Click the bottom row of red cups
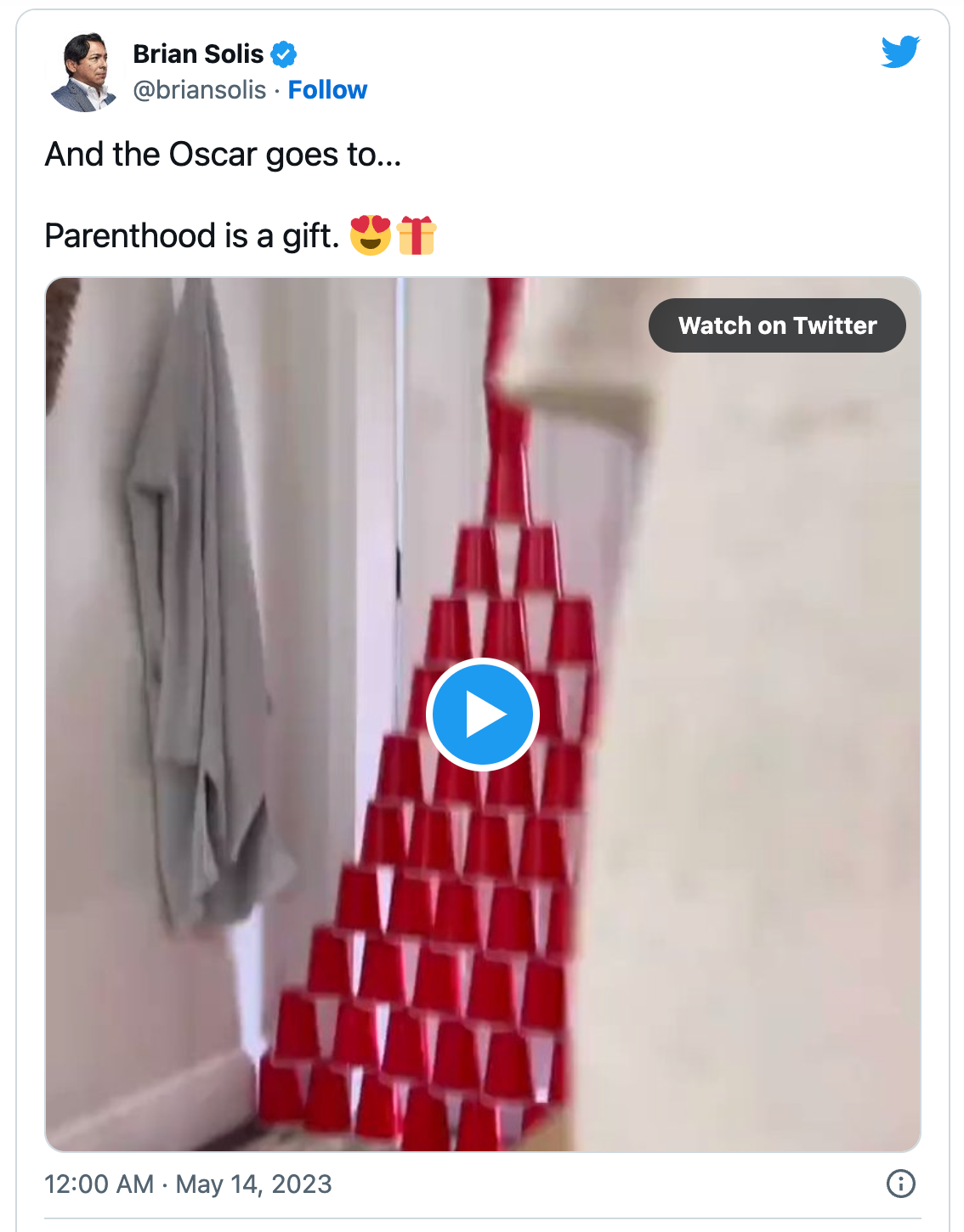The width and height of the screenshot is (964, 1232). click(x=408, y=1105)
